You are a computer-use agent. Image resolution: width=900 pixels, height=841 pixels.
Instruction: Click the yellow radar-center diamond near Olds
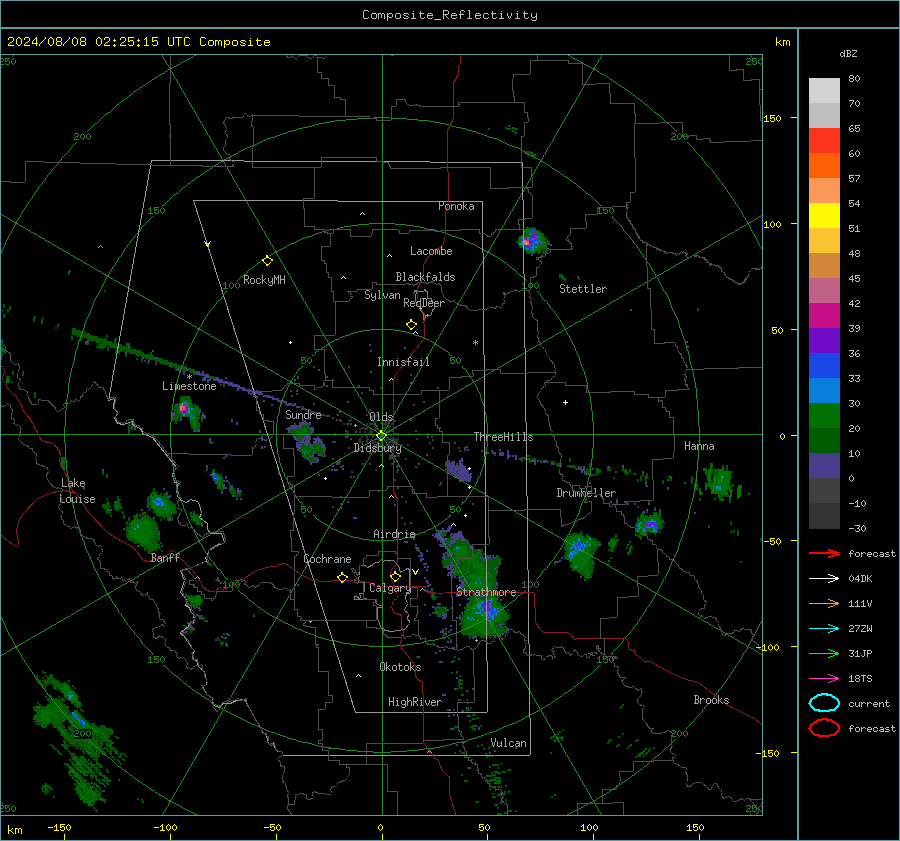381,436
